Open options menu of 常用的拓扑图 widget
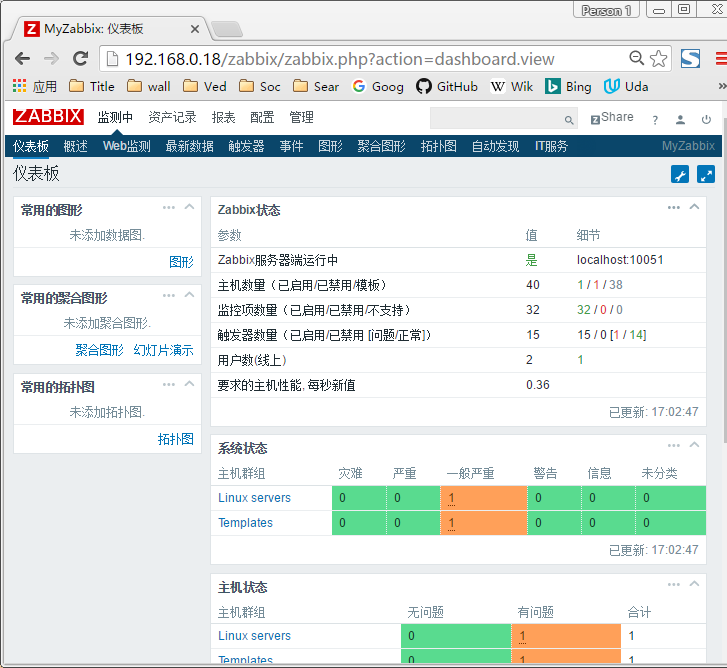Viewport: 727px width, 668px height. click(x=169, y=384)
